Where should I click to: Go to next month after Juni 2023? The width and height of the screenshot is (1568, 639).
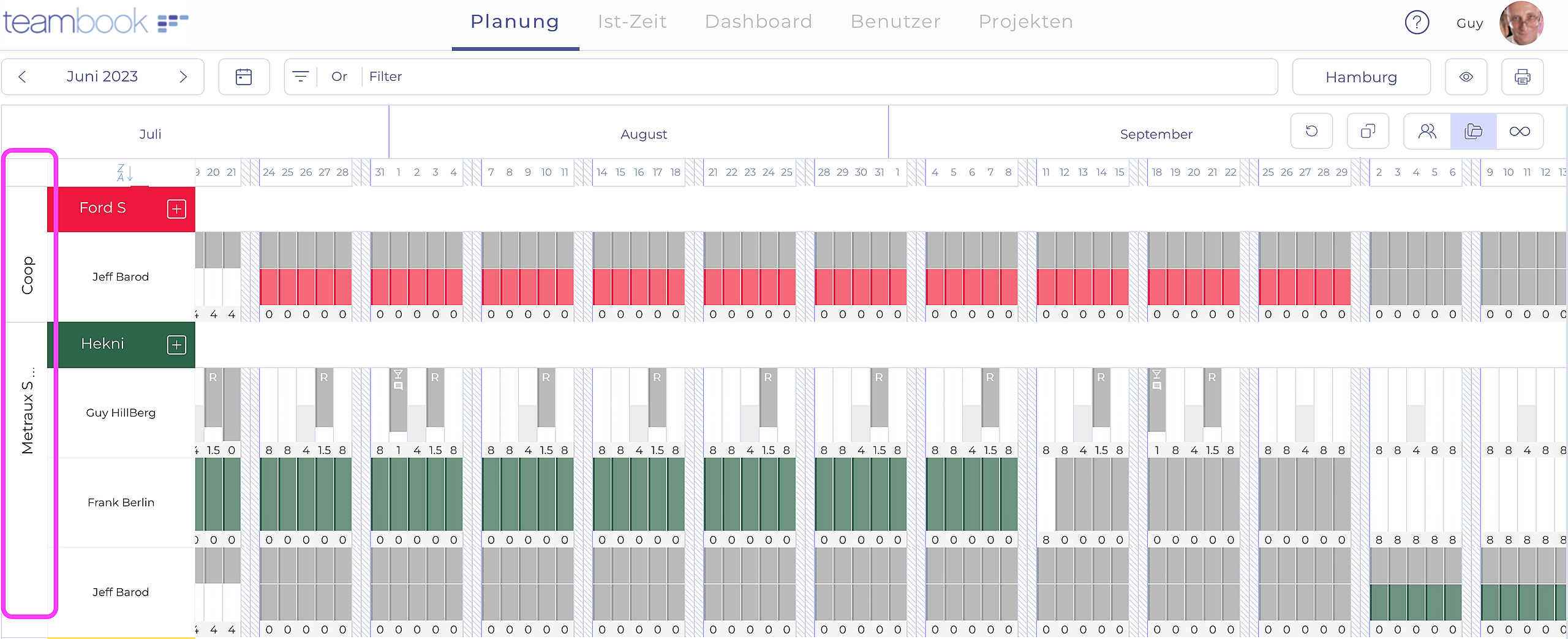point(183,77)
